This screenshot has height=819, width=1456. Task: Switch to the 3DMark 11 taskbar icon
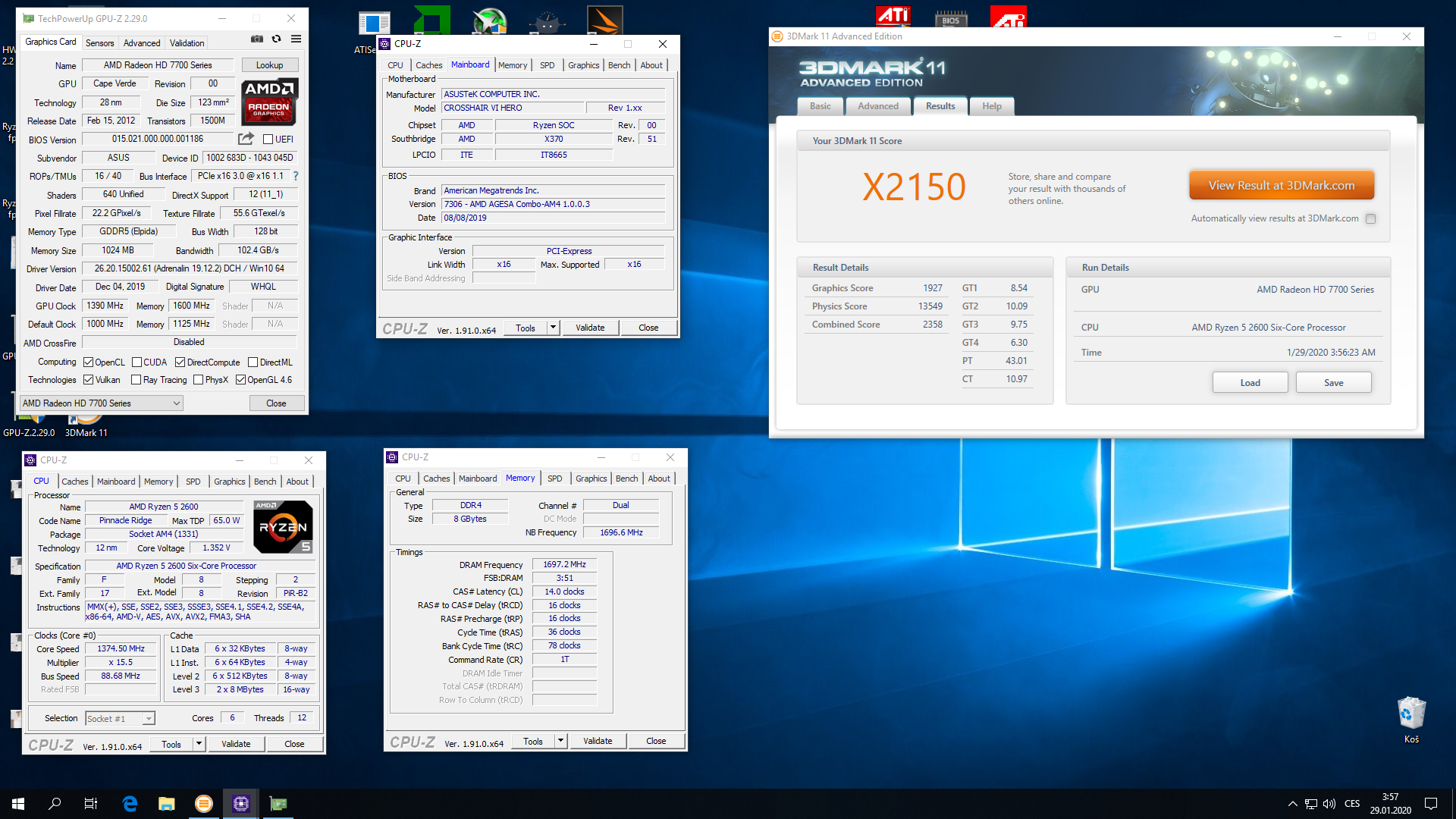pyautogui.click(x=204, y=804)
